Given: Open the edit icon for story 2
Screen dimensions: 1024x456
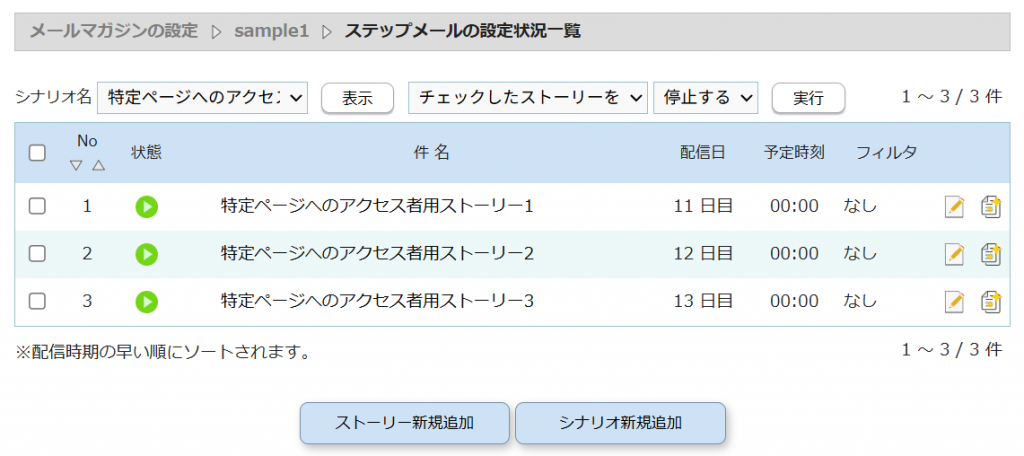Looking at the screenshot, I should point(954,254).
